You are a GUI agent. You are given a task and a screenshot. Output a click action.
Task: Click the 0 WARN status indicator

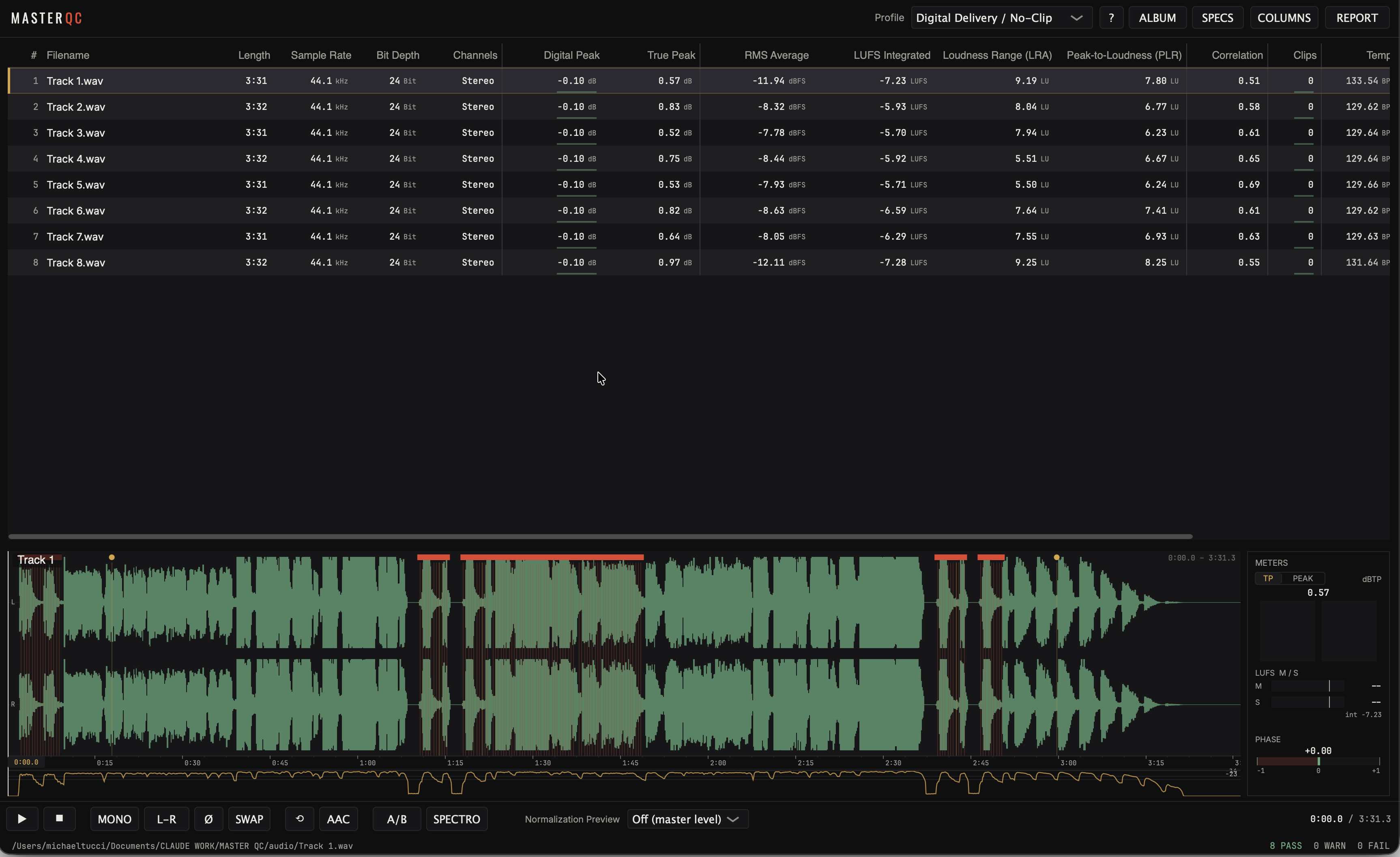tap(1329, 846)
